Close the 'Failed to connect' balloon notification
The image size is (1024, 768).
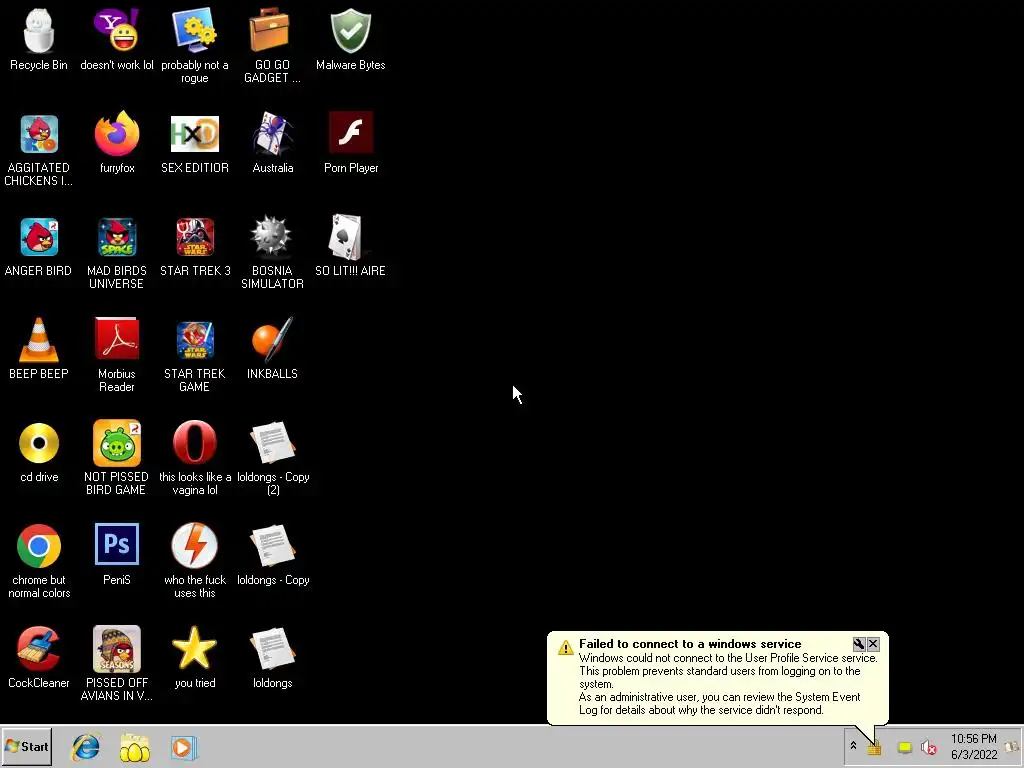pos(873,644)
